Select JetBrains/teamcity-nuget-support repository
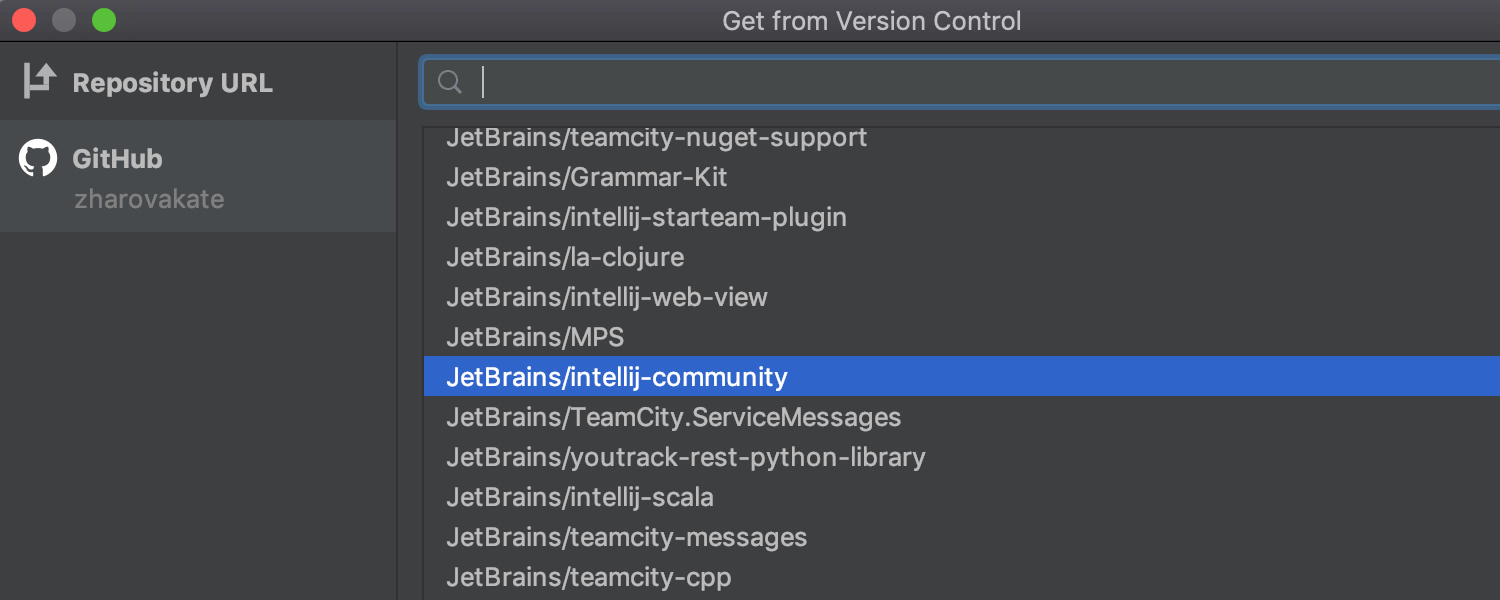Viewport: 1500px width, 600px height. (x=656, y=138)
